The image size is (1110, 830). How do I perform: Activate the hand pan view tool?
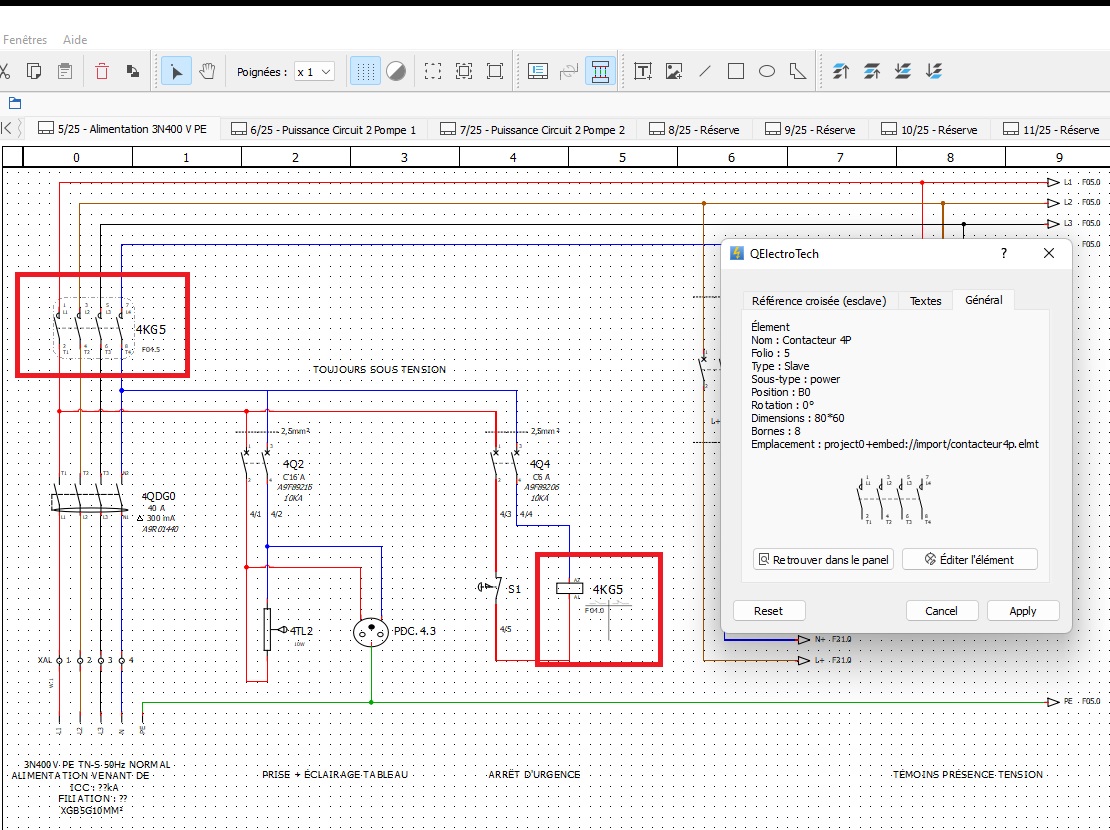(207, 72)
